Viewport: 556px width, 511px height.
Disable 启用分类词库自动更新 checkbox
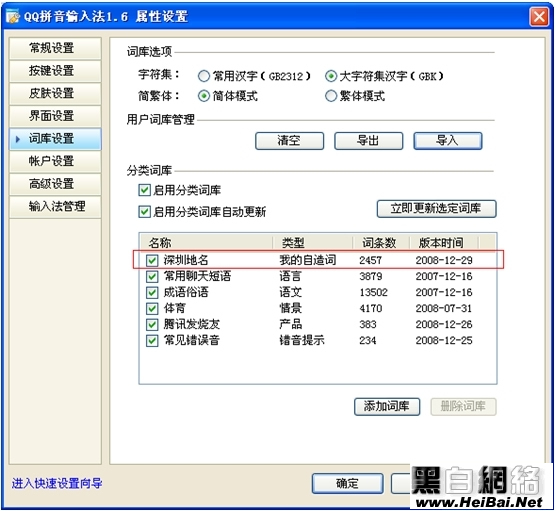click(144, 212)
